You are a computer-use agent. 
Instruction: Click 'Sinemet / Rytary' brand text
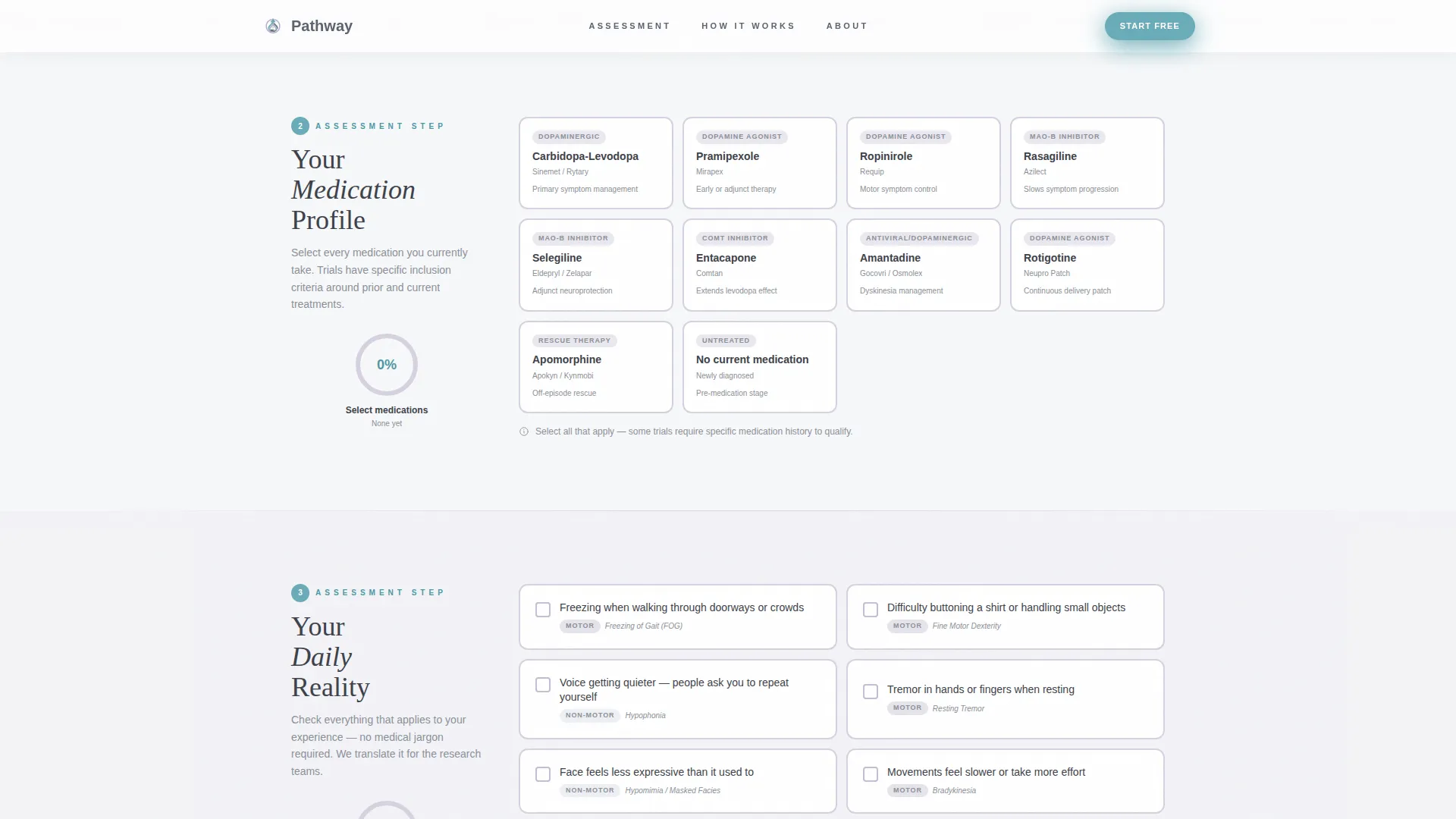[560, 172]
